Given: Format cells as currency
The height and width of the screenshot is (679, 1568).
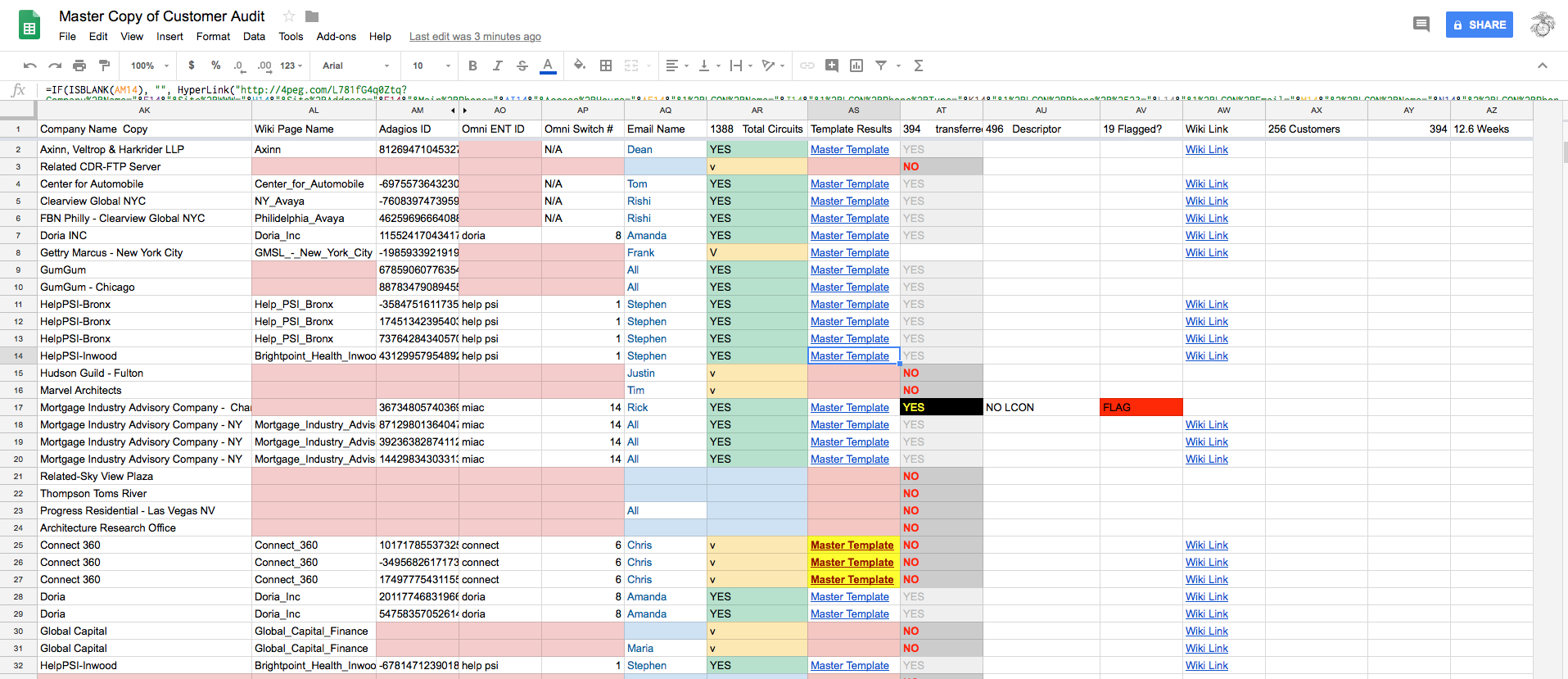Looking at the screenshot, I should (192, 66).
